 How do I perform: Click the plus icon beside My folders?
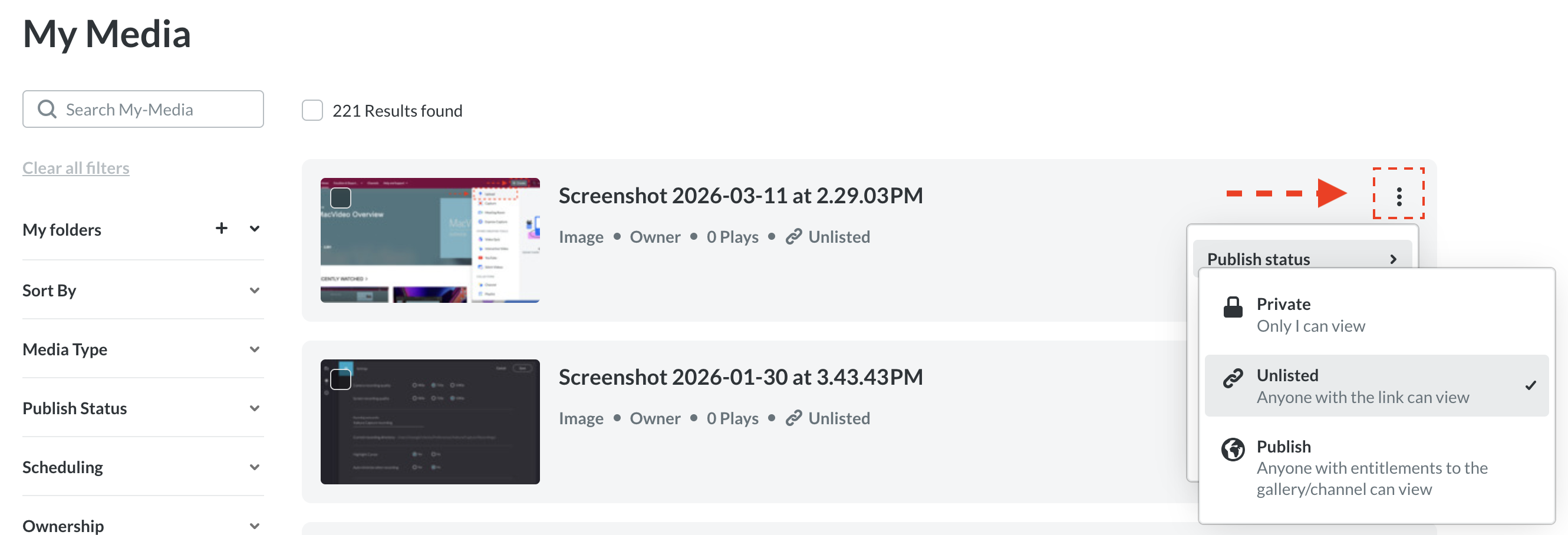[x=222, y=228]
